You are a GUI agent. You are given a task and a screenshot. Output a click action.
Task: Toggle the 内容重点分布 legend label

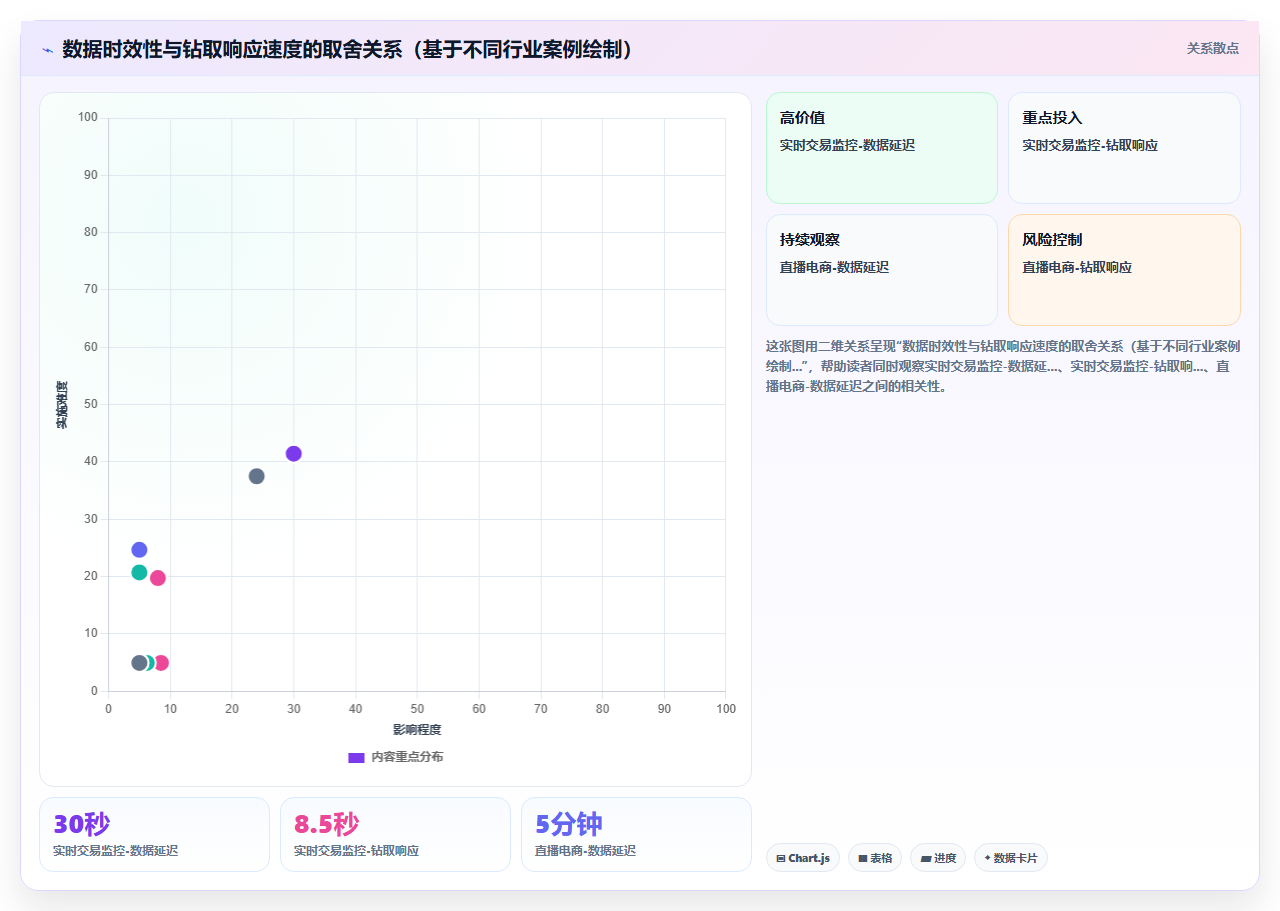407,757
